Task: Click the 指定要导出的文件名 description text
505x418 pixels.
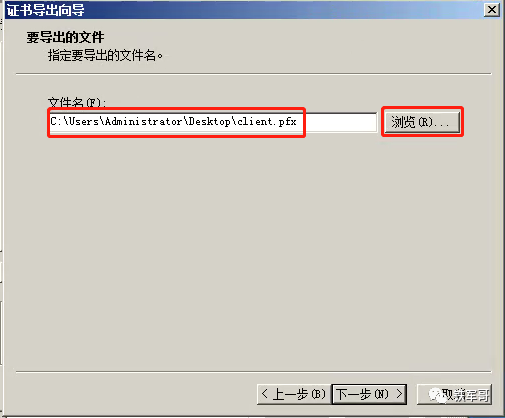Action: pyautogui.click(x=105, y=55)
